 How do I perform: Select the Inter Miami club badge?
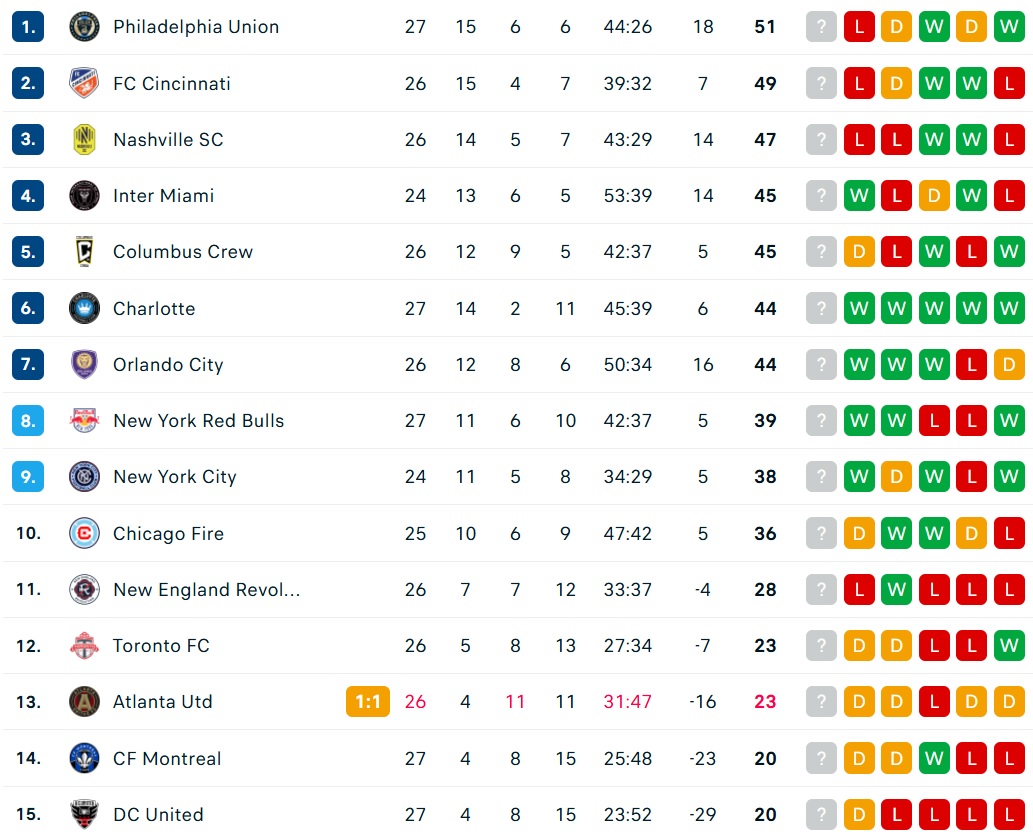[x=84, y=196]
